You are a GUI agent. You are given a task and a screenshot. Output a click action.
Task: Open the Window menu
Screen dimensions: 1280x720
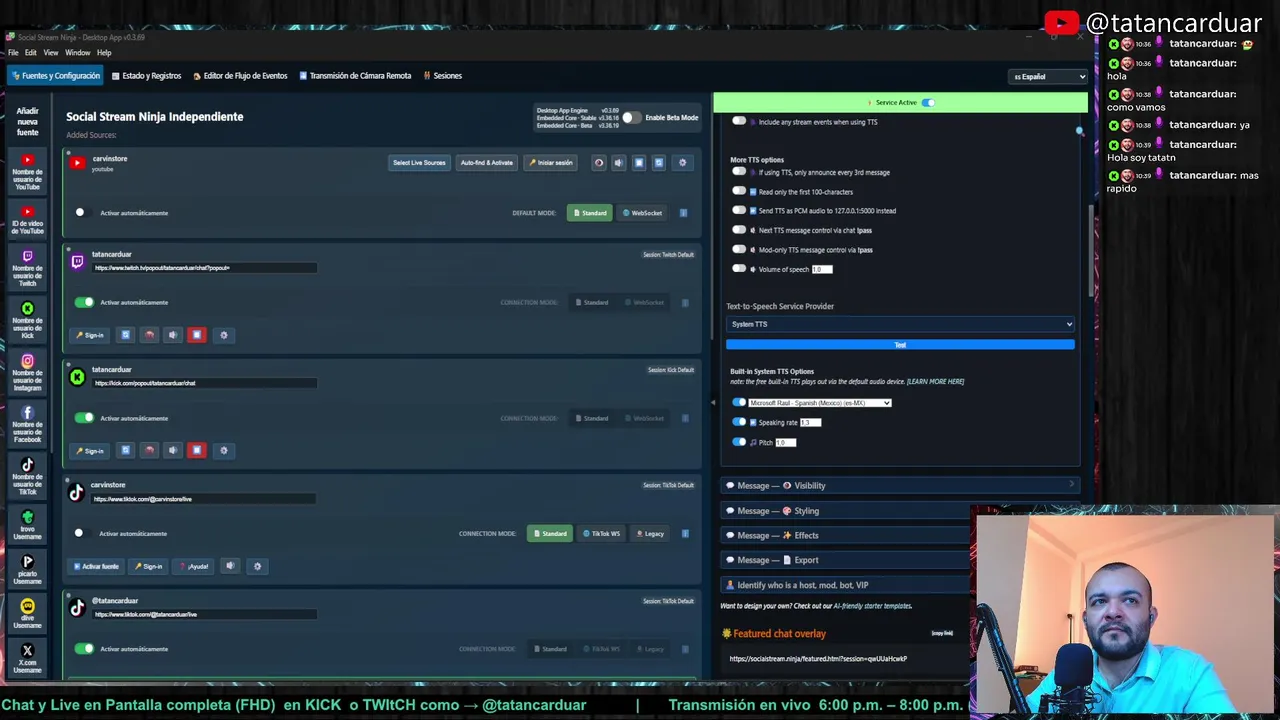(77, 52)
